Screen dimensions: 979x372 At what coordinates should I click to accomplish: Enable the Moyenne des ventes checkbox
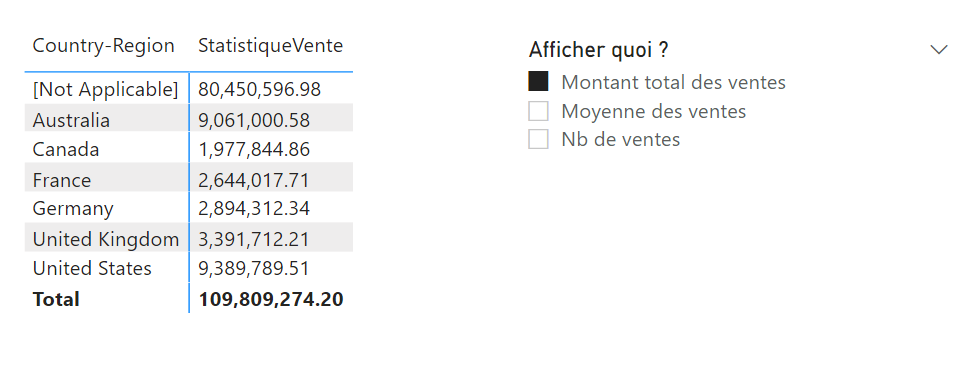pyautogui.click(x=538, y=111)
